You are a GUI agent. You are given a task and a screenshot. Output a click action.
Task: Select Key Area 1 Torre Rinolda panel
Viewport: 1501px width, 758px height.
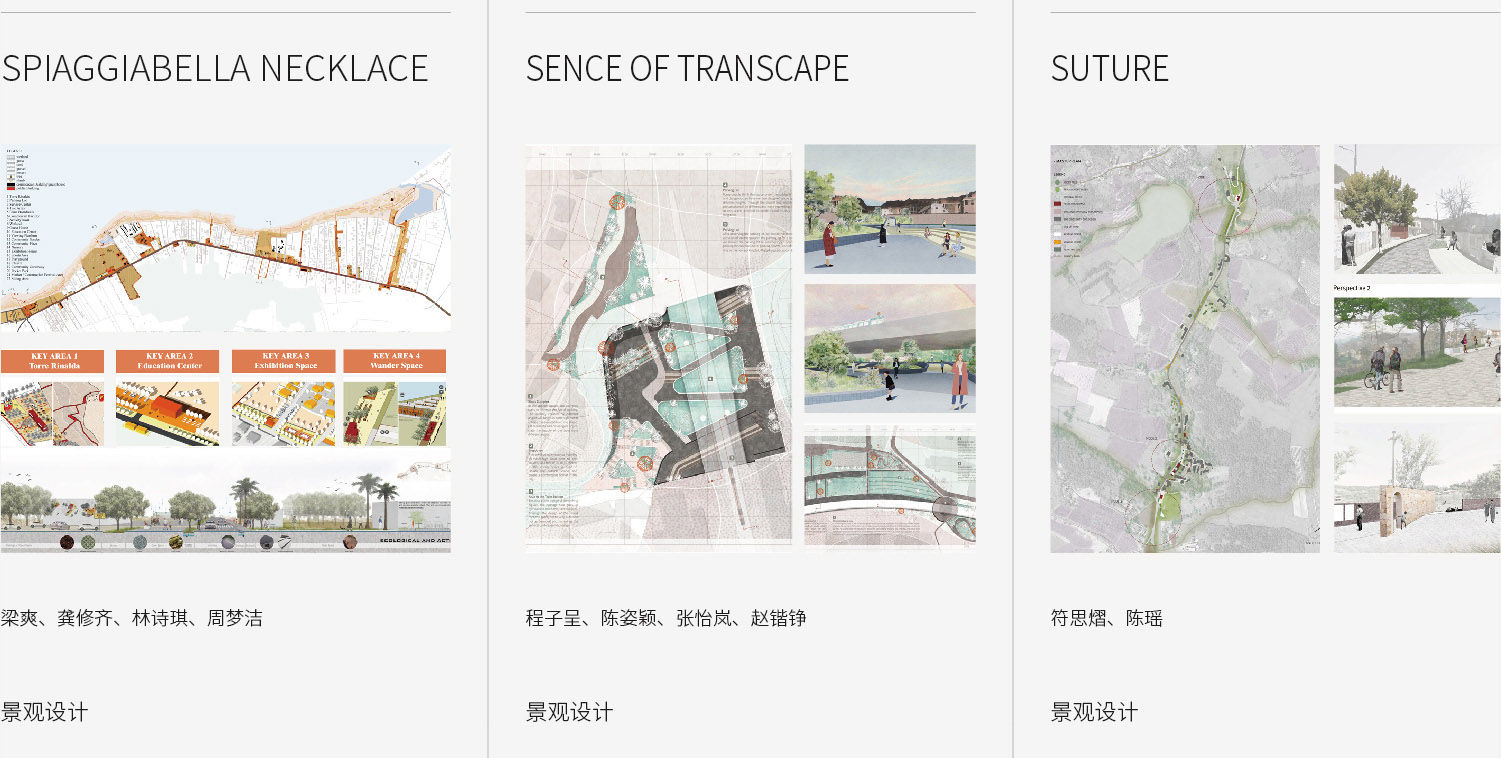52,398
